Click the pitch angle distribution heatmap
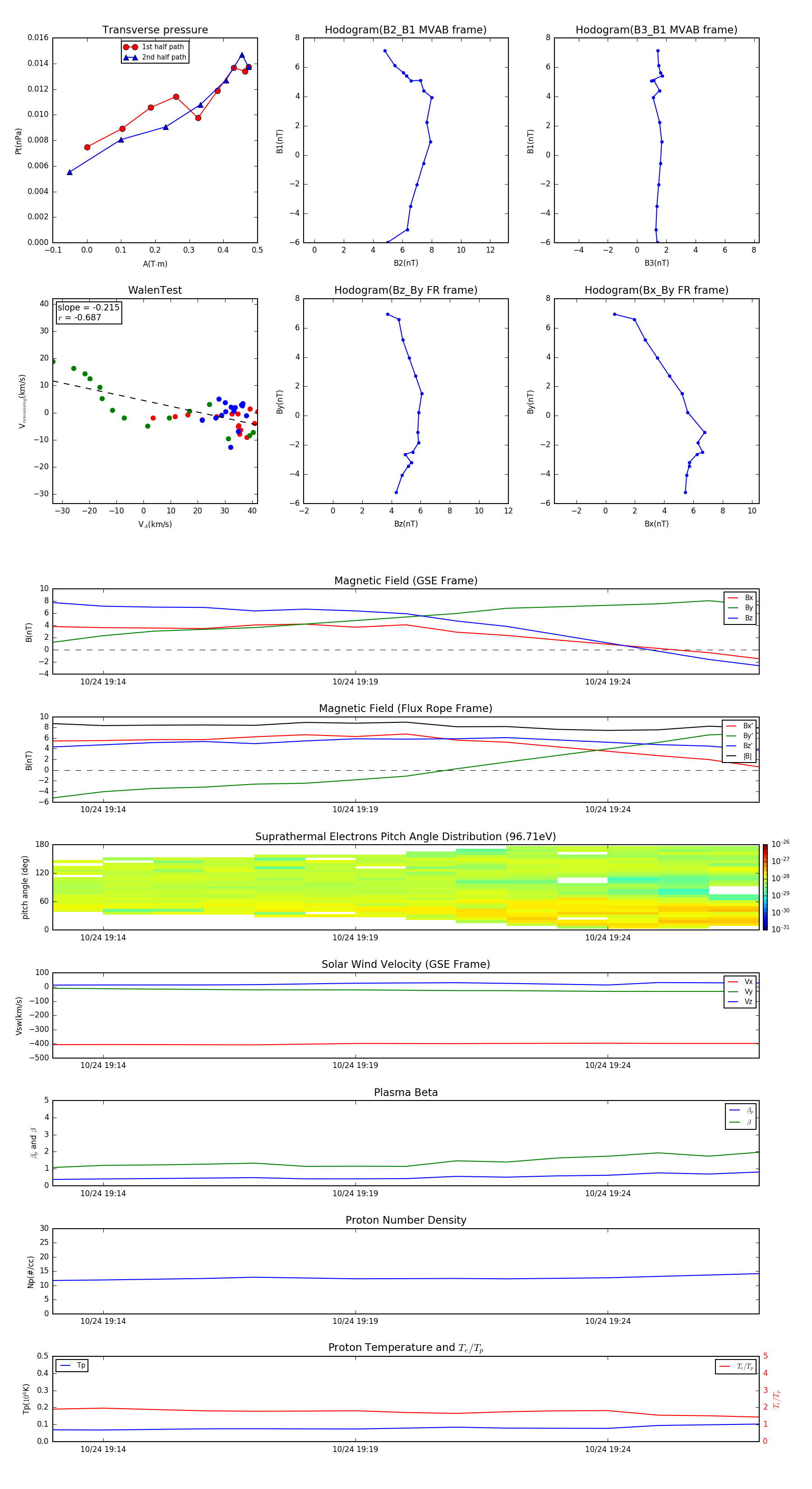Screen dimensions: 812x1489 pyautogui.click(x=406, y=887)
